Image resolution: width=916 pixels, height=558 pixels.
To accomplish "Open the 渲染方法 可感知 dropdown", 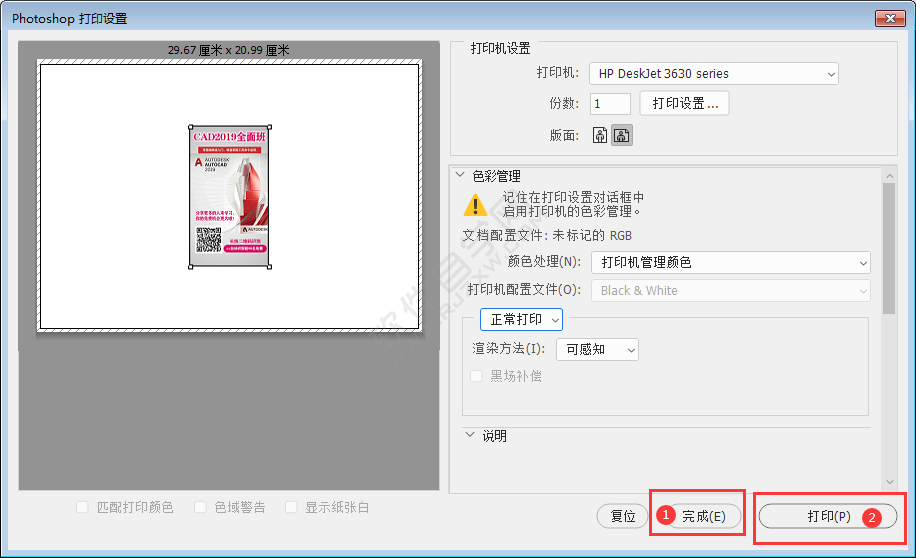I will 597,349.
